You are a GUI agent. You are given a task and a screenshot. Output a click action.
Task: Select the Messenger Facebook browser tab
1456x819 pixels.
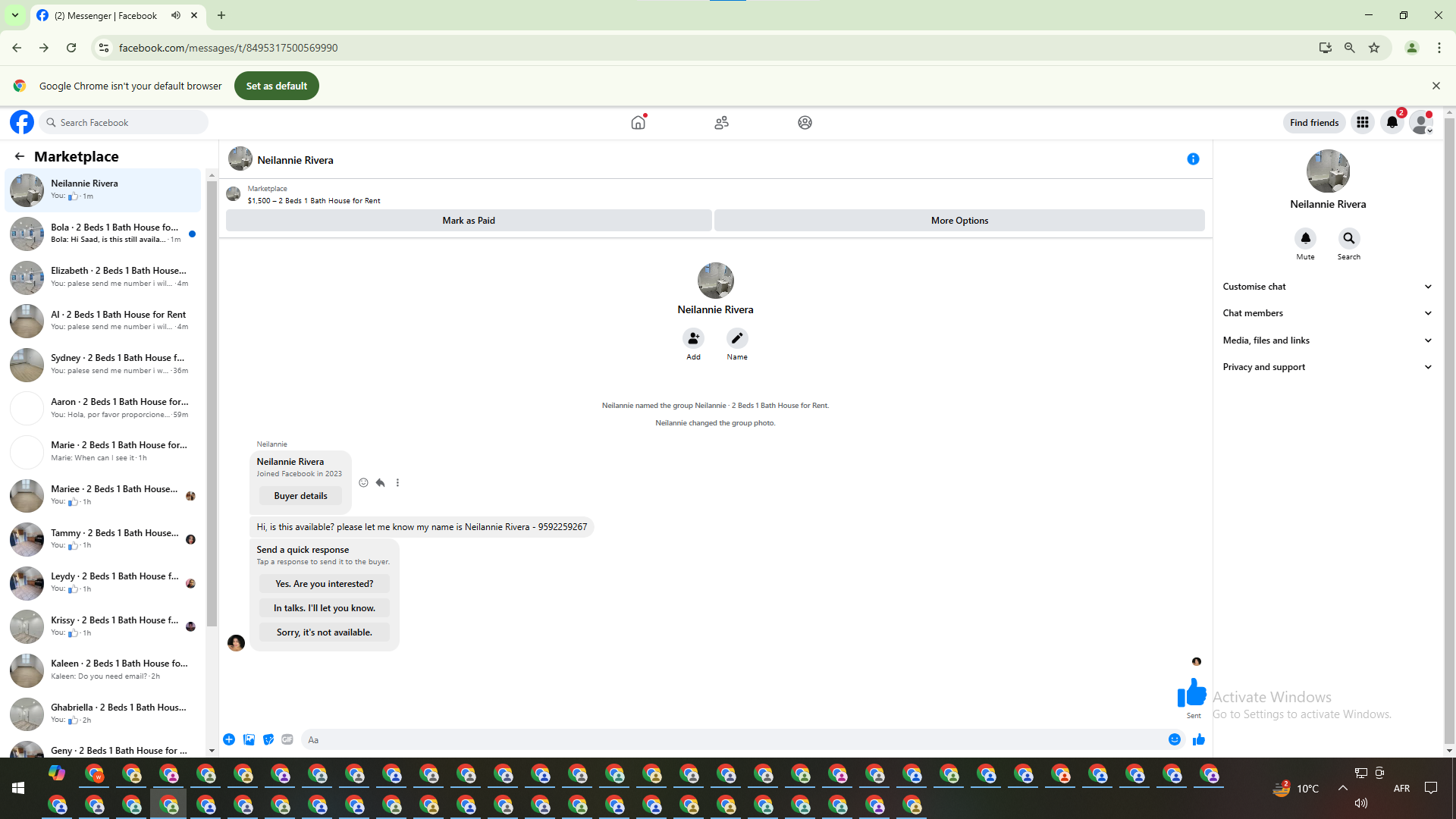pos(118,15)
